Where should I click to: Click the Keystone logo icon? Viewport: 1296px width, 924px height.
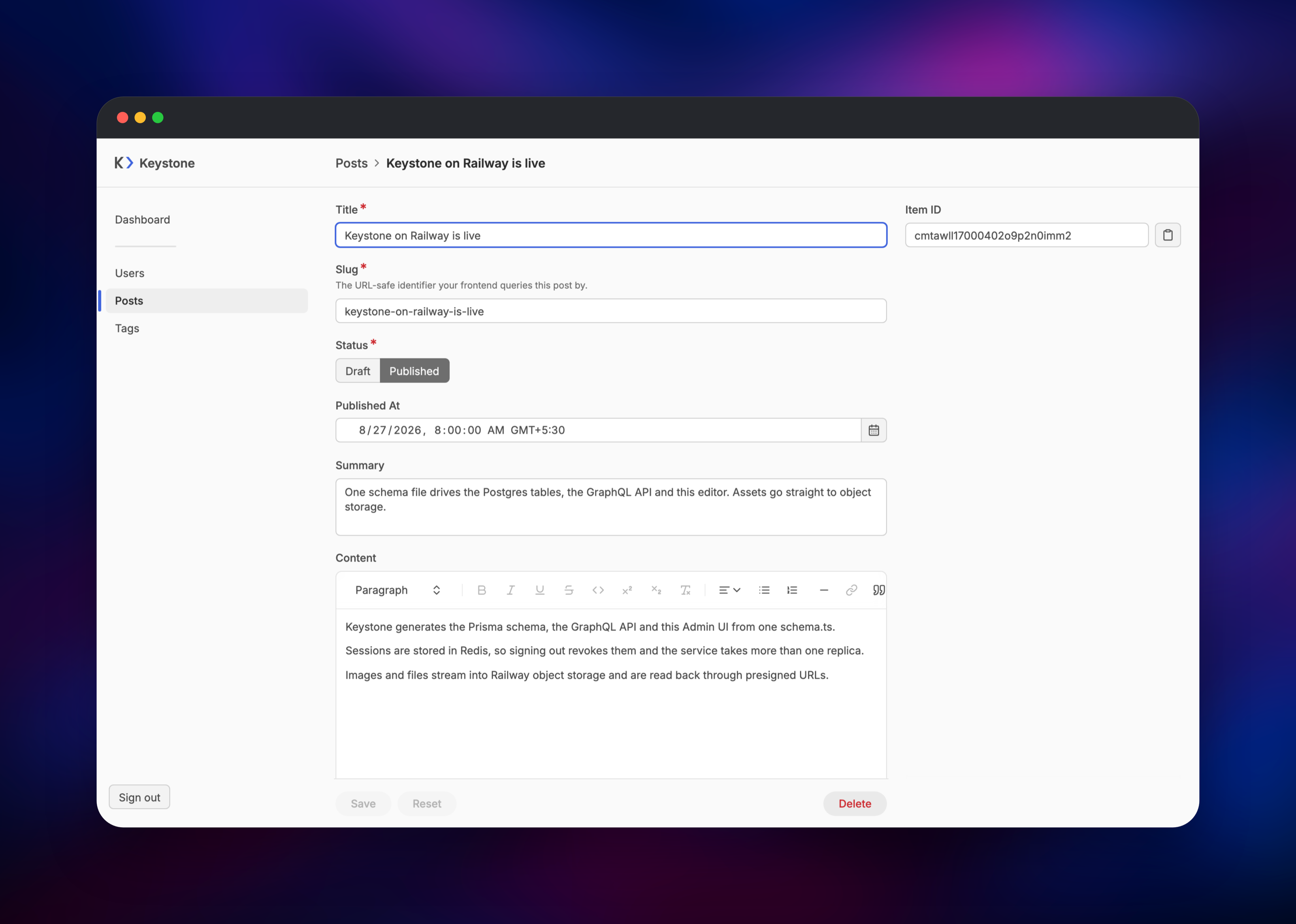click(x=124, y=163)
